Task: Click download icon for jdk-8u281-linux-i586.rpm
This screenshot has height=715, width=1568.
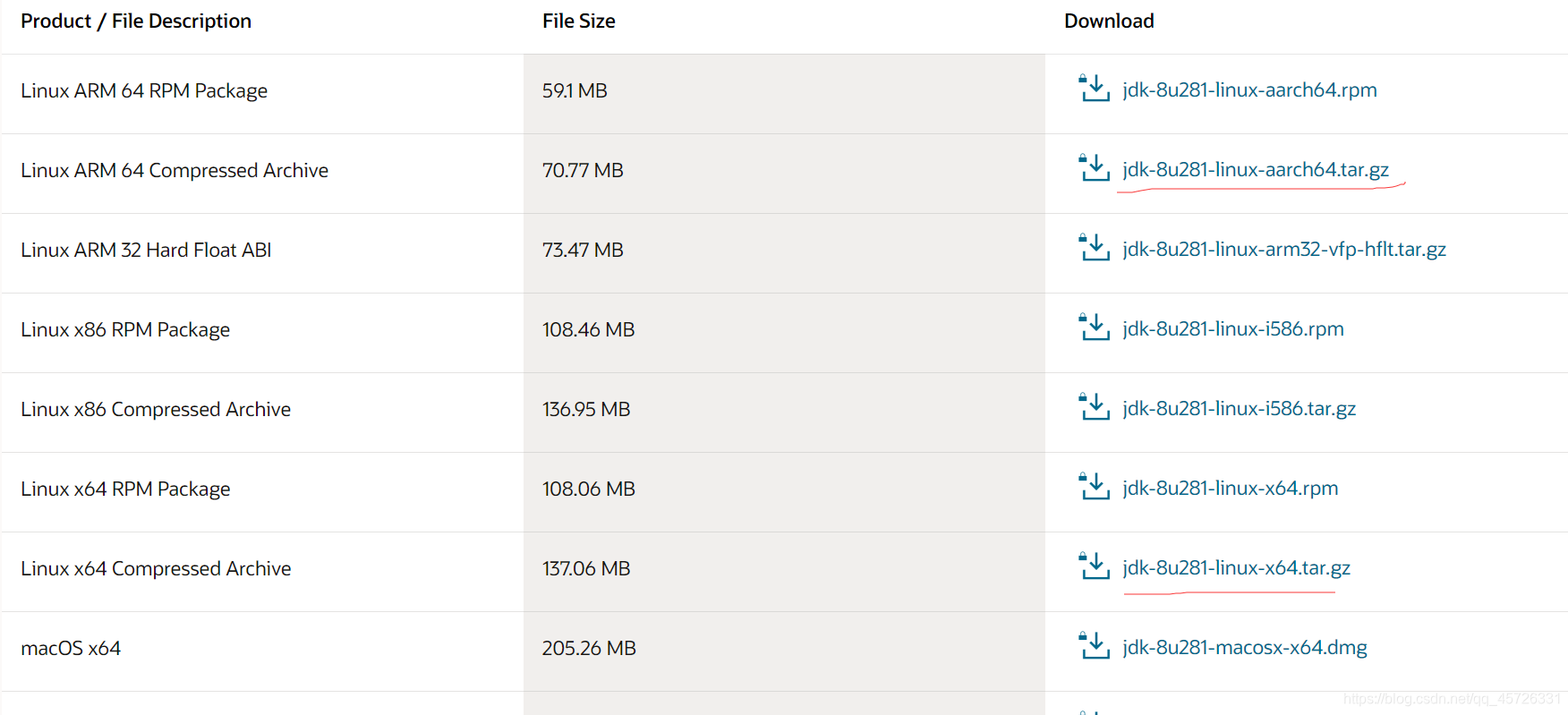Action: pyautogui.click(x=1094, y=328)
